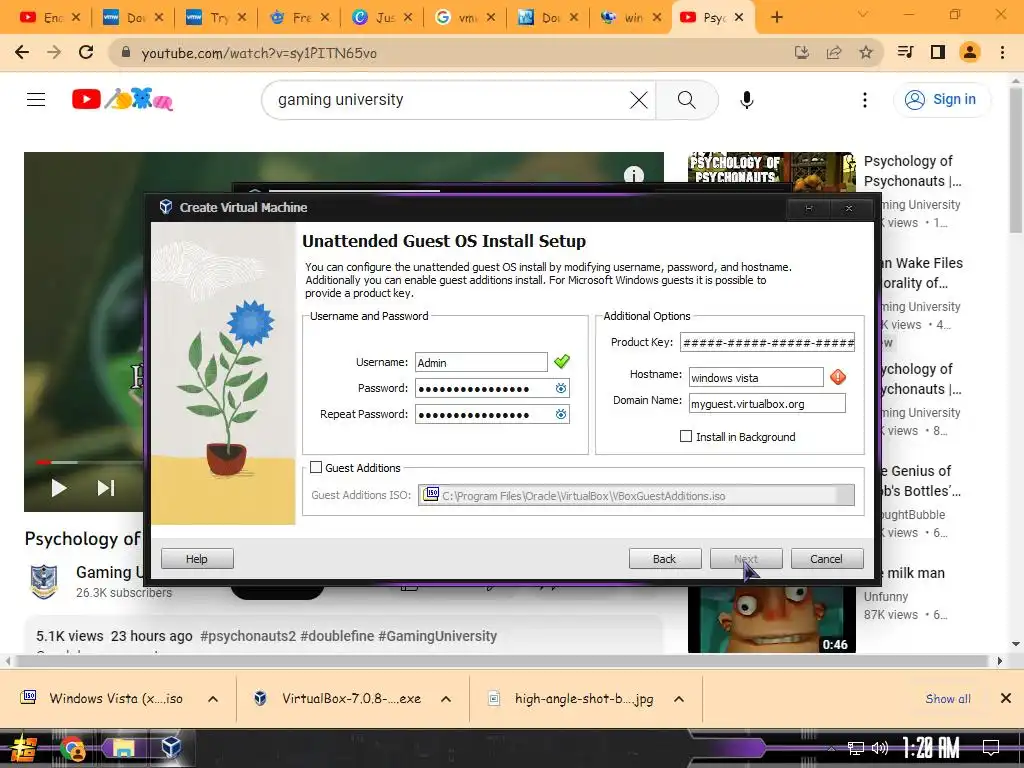Click the install app icon in address bar

coord(802,53)
